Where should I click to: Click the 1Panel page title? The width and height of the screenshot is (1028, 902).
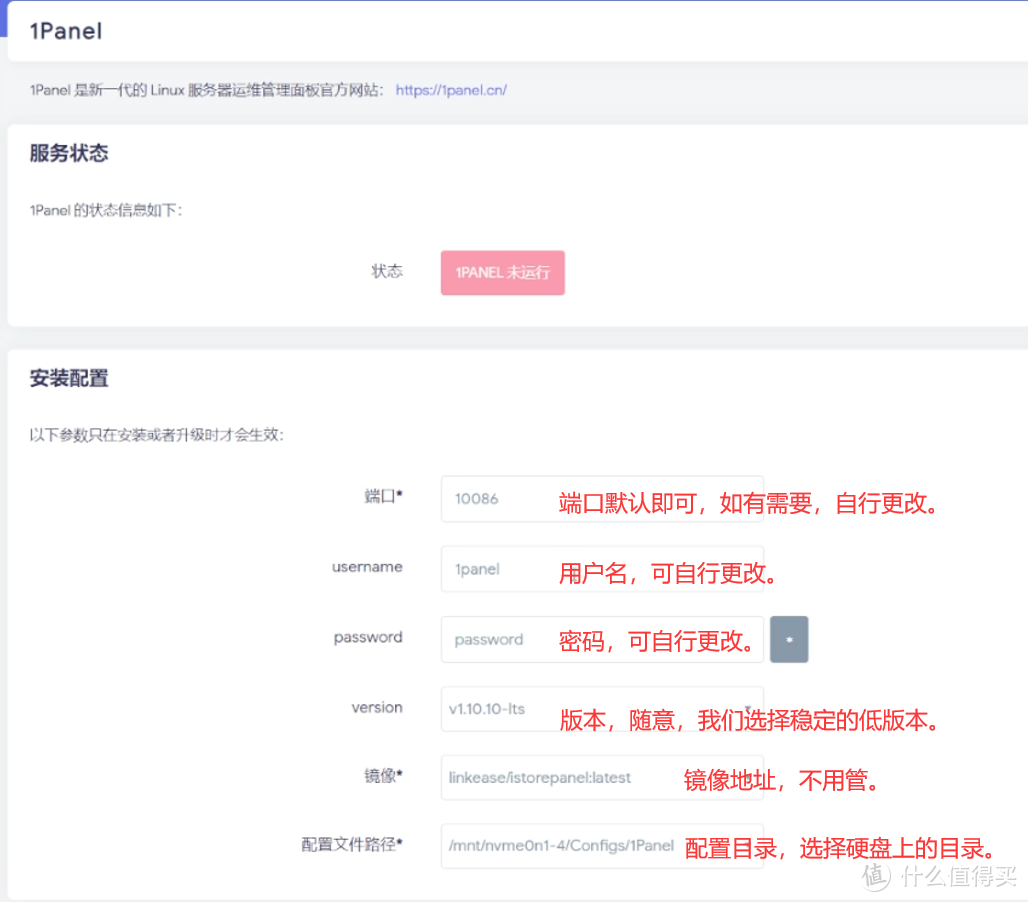coord(64,31)
